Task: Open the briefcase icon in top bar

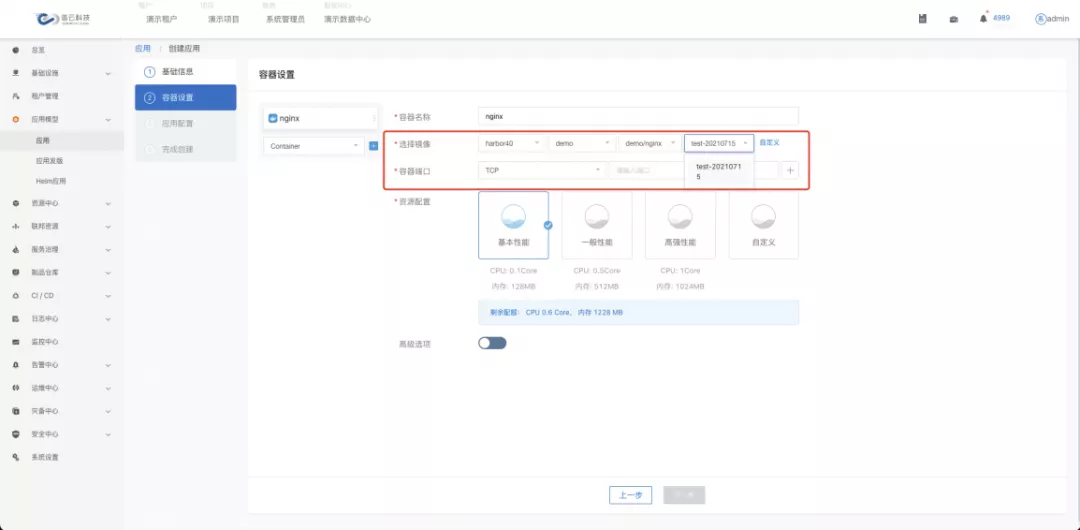Action: click(x=953, y=19)
